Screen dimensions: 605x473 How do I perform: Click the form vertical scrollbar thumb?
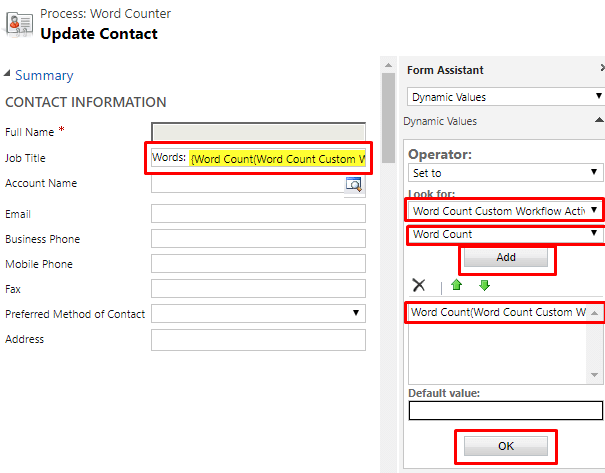(388, 118)
